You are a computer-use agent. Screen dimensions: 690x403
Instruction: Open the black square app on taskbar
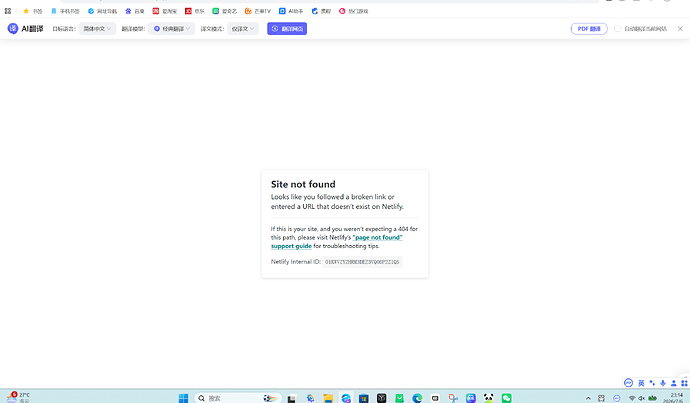382,398
